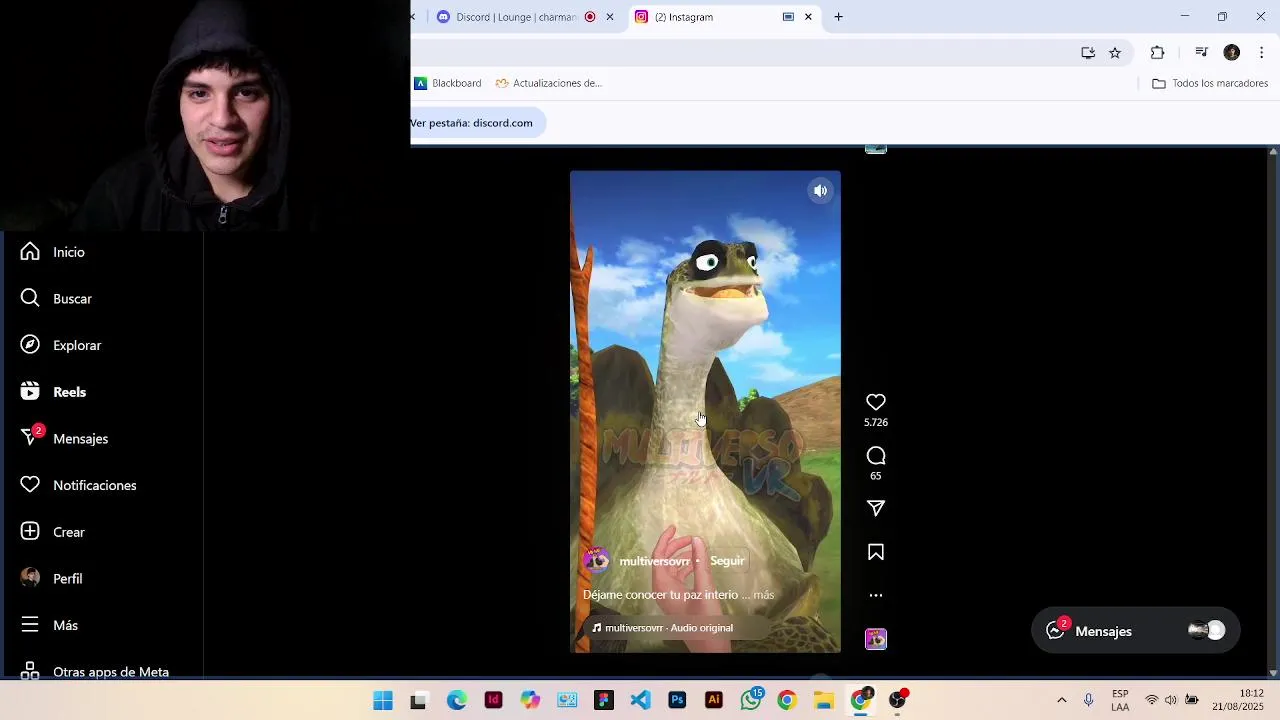Save the reel with bookmark icon
The image size is (1280, 720).
[x=876, y=552]
